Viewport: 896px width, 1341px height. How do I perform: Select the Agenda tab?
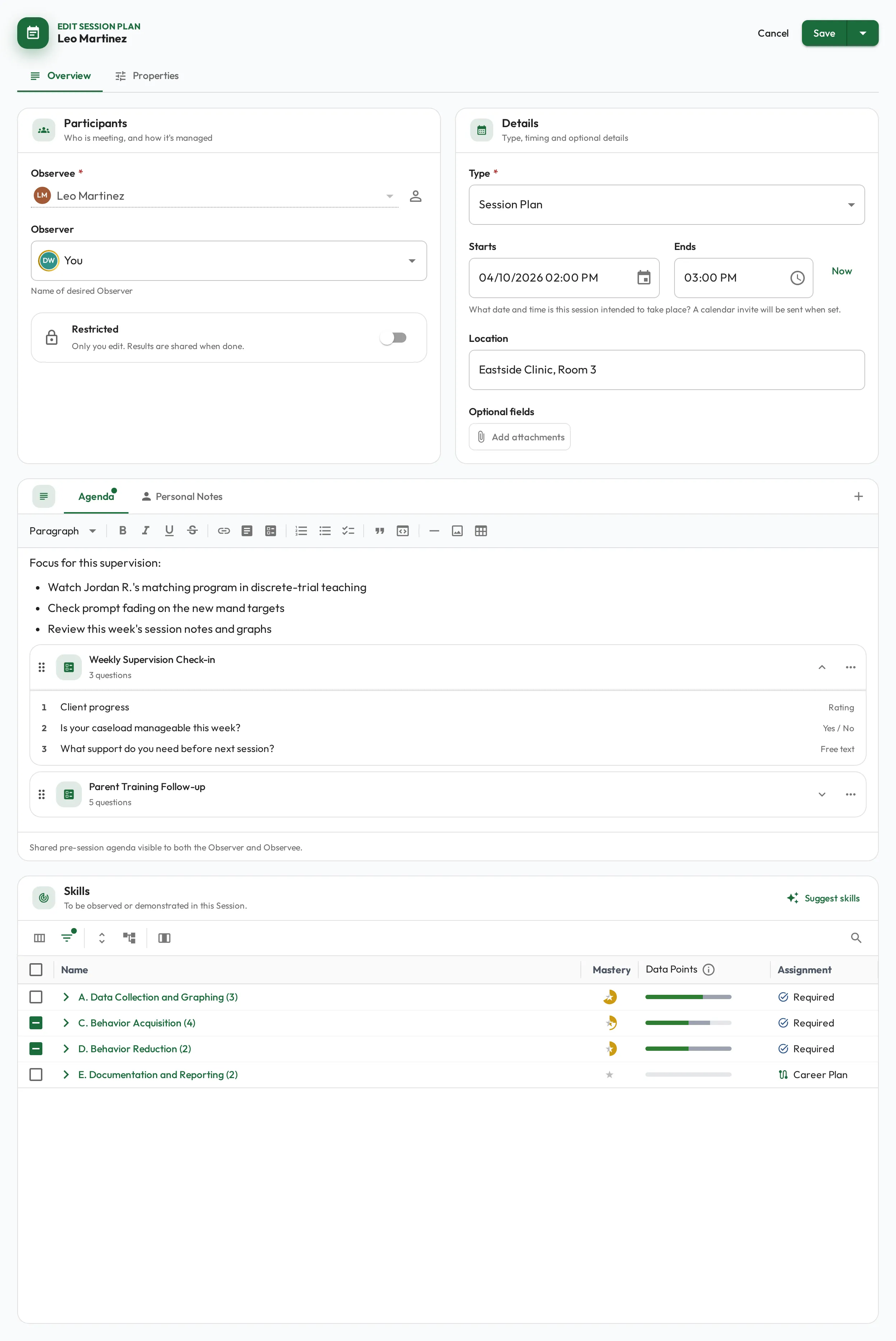click(x=96, y=496)
